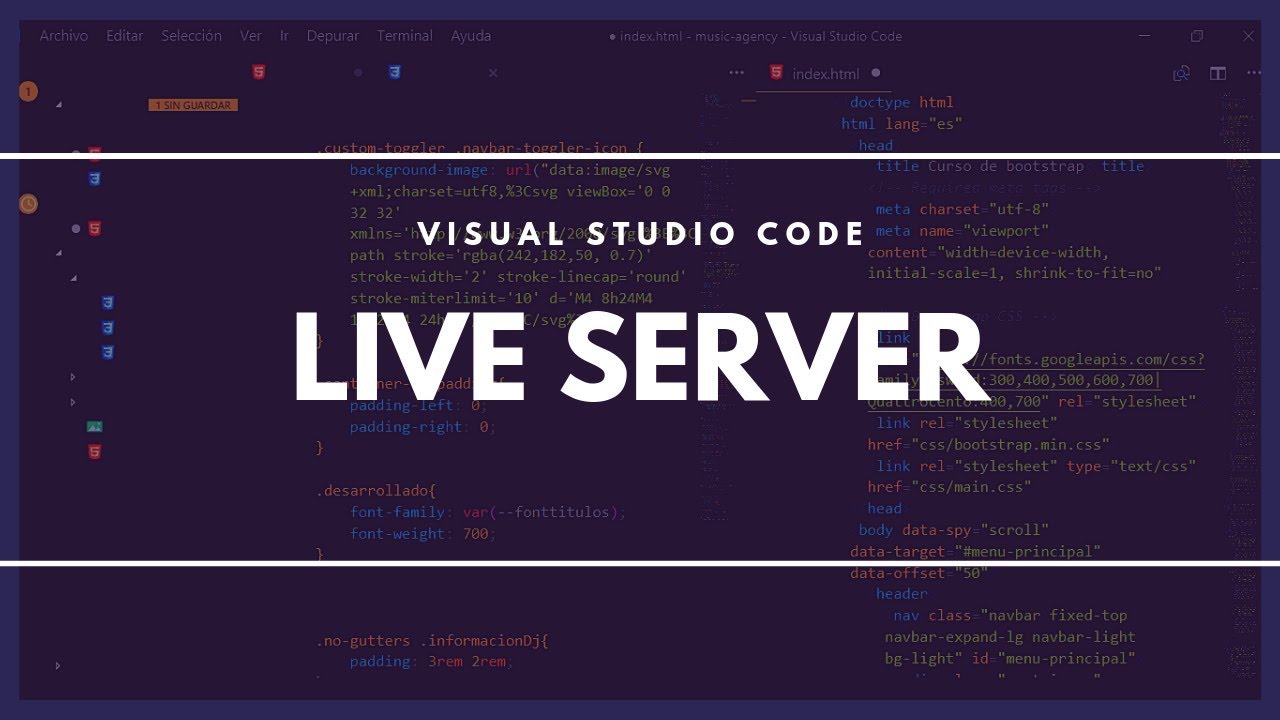1280x720 pixels.
Task: Open the Selección menu
Action: pos(191,36)
